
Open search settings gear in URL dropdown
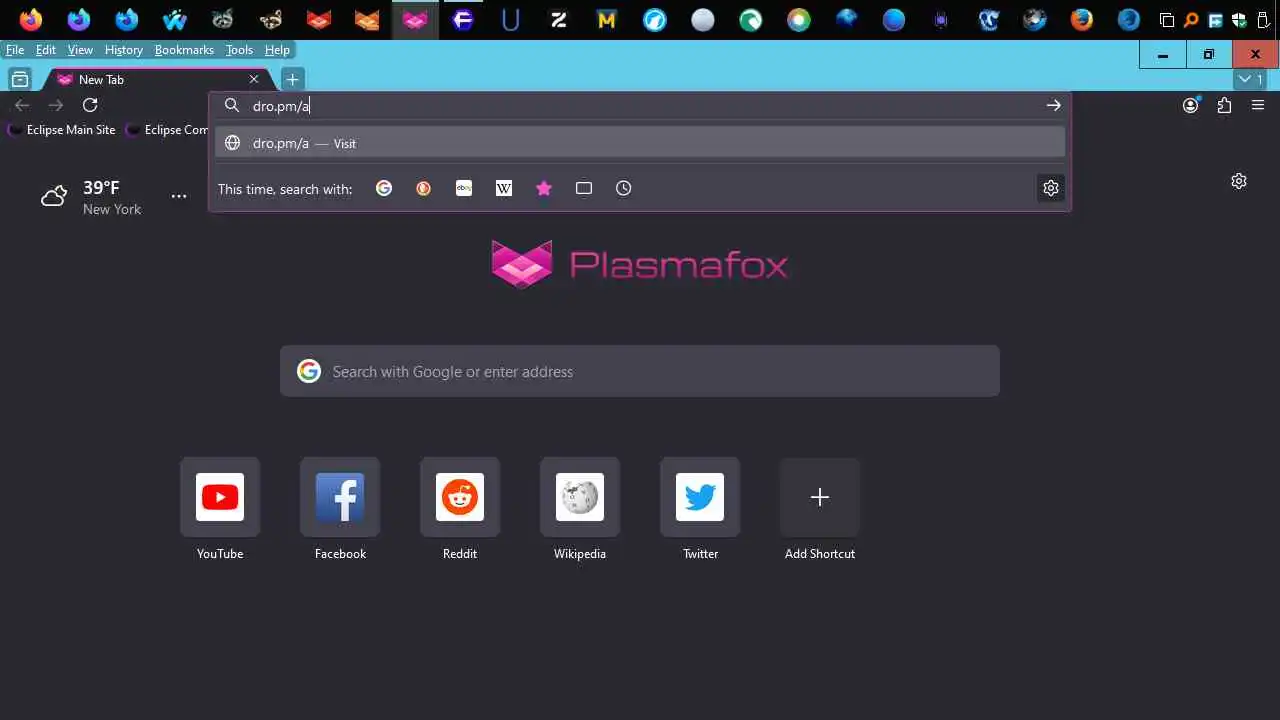[x=1051, y=188]
